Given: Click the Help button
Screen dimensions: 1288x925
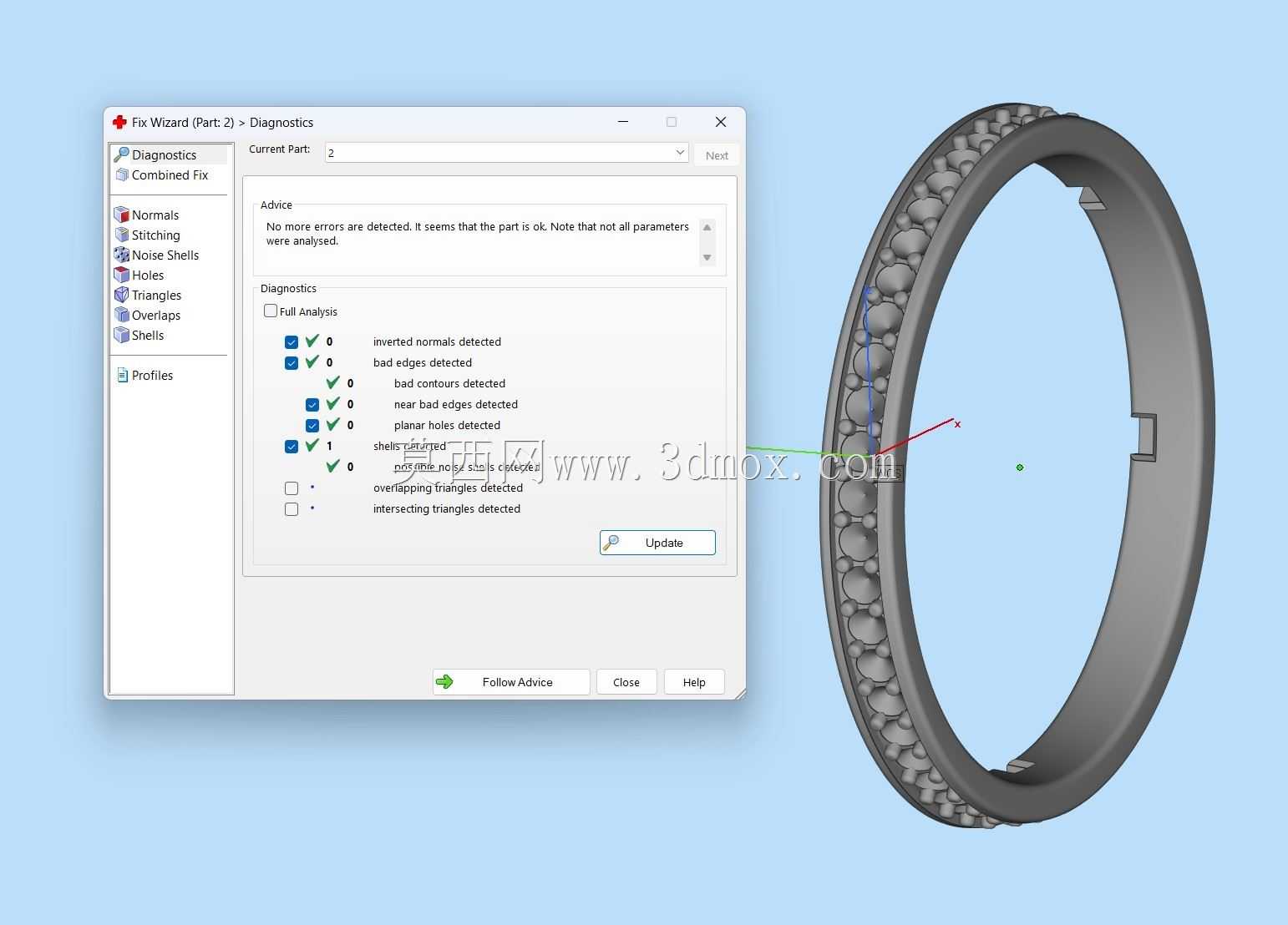Looking at the screenshot, I should click(694, 682).
